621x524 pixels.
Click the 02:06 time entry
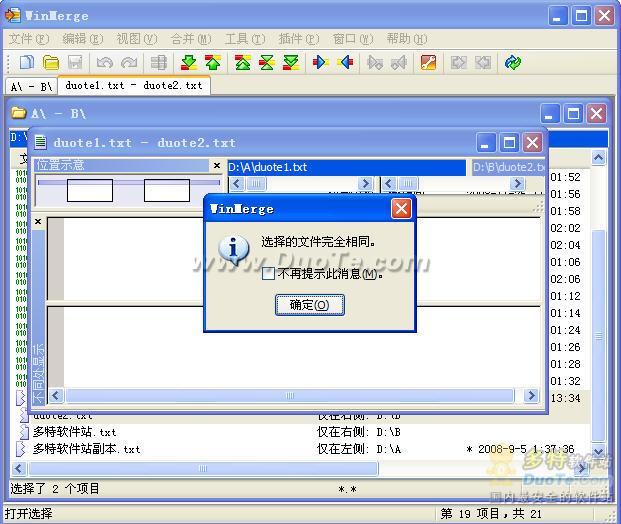[565, 279]
